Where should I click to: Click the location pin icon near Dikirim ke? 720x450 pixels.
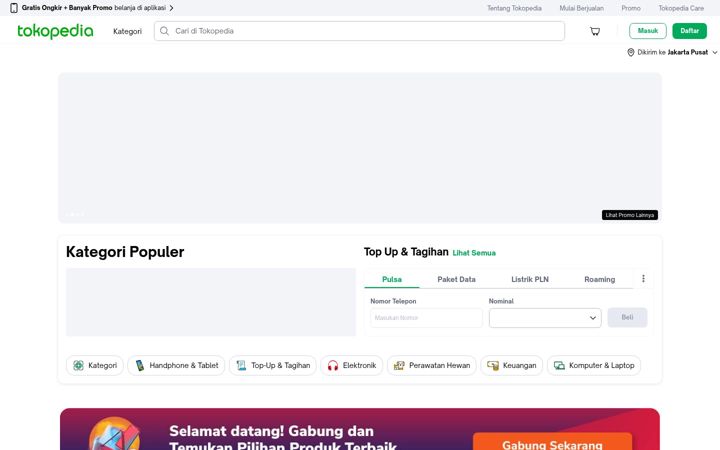coord(630,52)
